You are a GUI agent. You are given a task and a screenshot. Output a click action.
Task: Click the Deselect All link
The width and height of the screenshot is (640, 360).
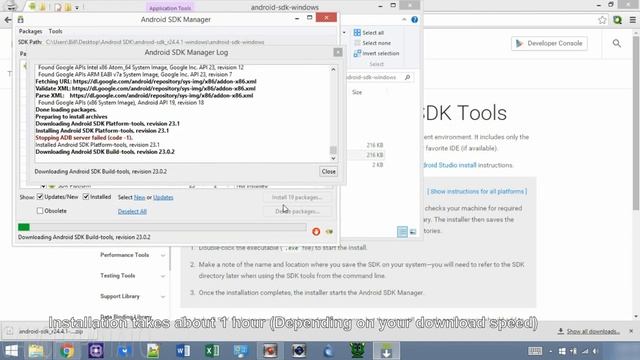click(132, 211)
